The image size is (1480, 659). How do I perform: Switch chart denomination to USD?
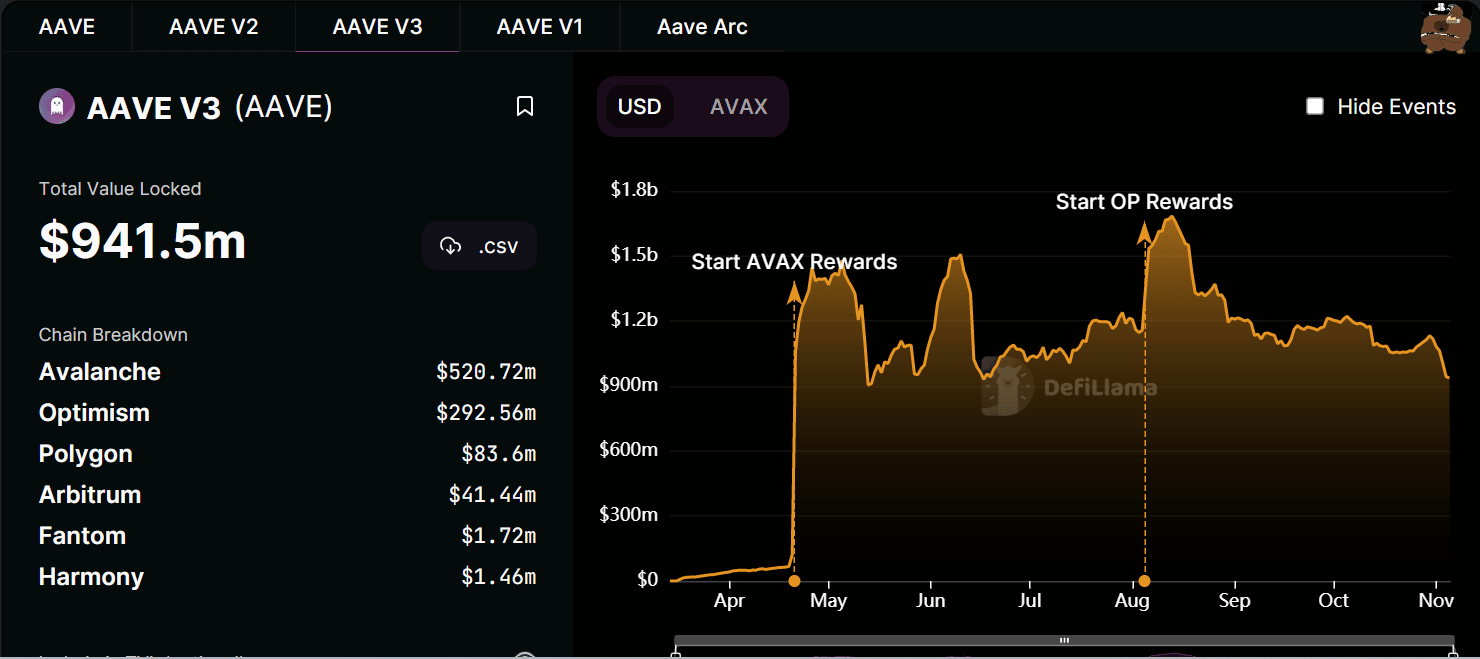(640, 107)
